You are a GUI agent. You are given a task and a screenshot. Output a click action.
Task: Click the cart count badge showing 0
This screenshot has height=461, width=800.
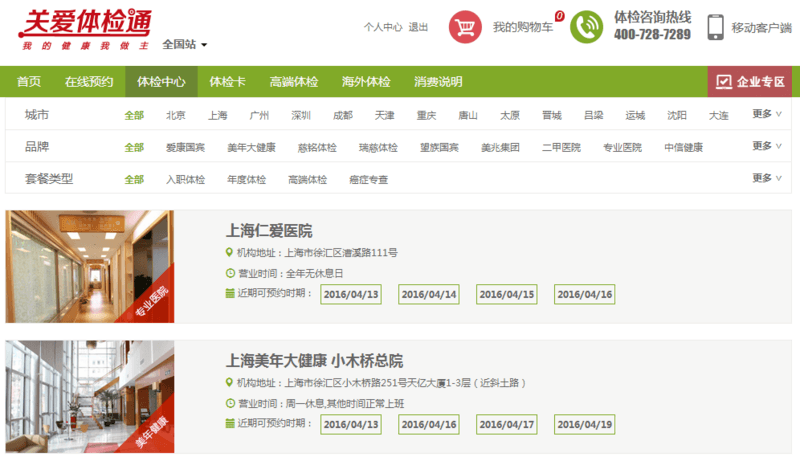click(559, 16)
